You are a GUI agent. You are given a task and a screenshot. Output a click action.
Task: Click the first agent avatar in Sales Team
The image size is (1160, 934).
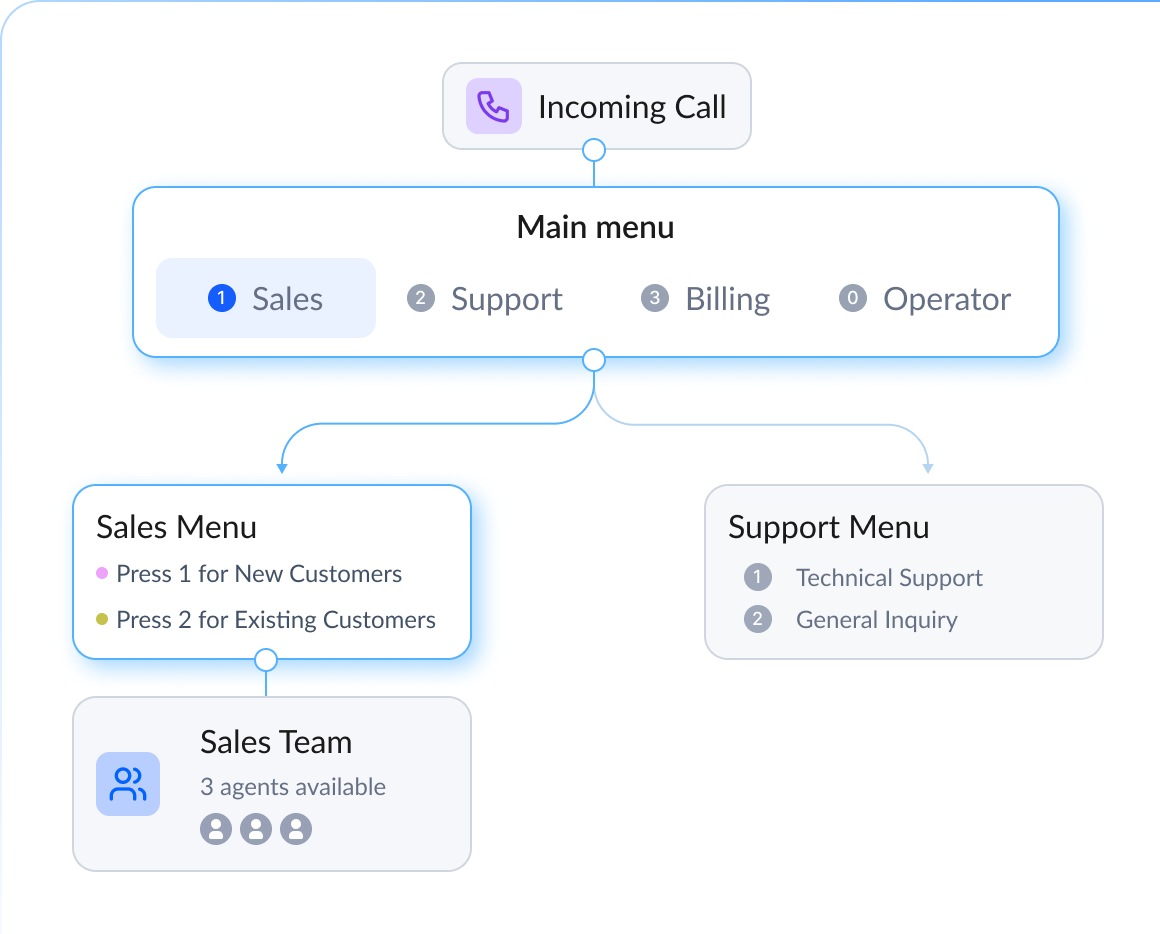[x=216, y=829]
